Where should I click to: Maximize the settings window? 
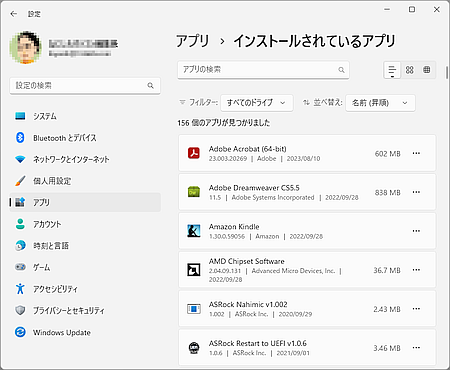point(412,10)
